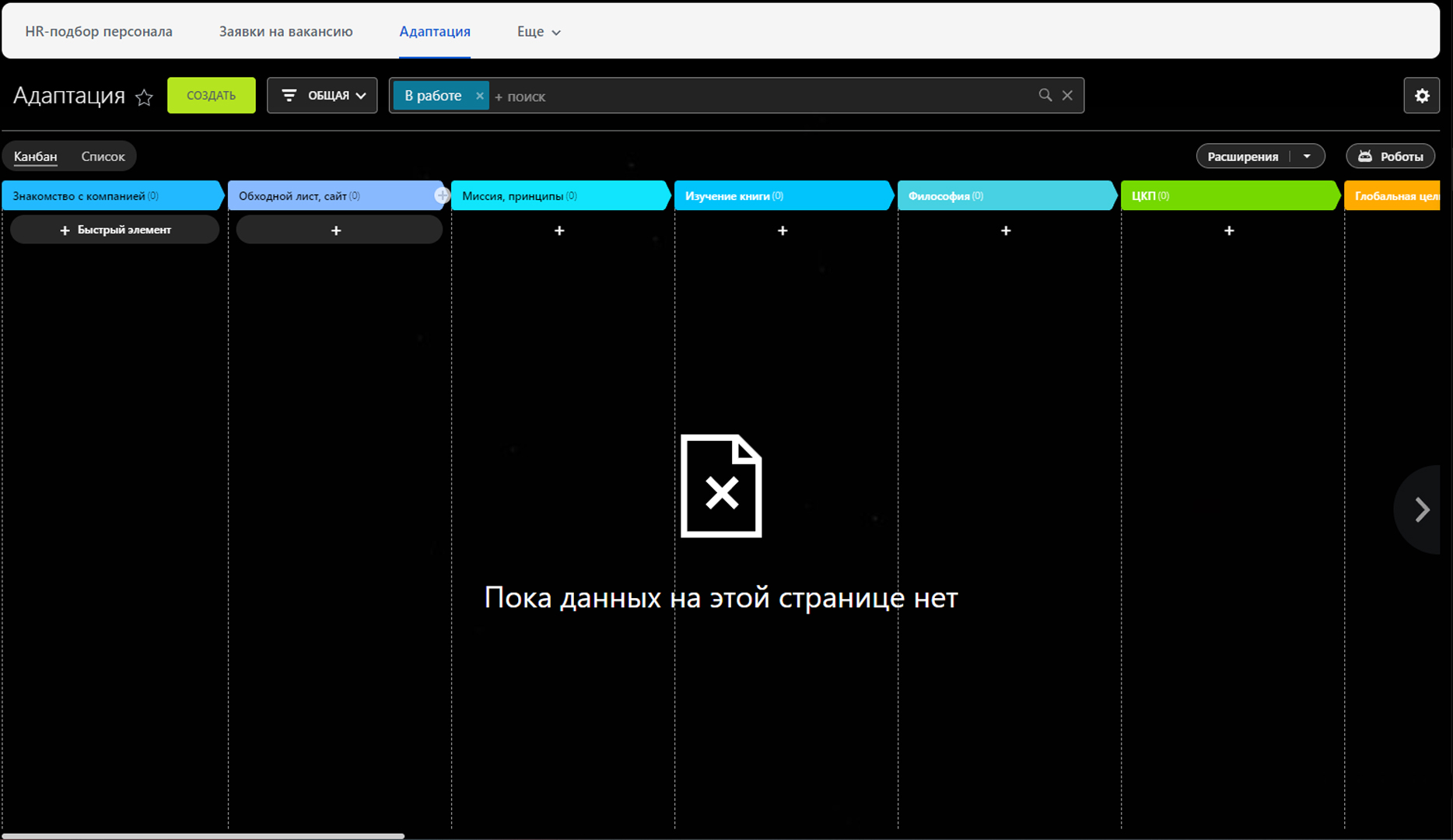The height and width of the screenshot is (840, 1453).
Task: Add a stage after 'Обходной лист, сайт'
Action: [442, 195]
